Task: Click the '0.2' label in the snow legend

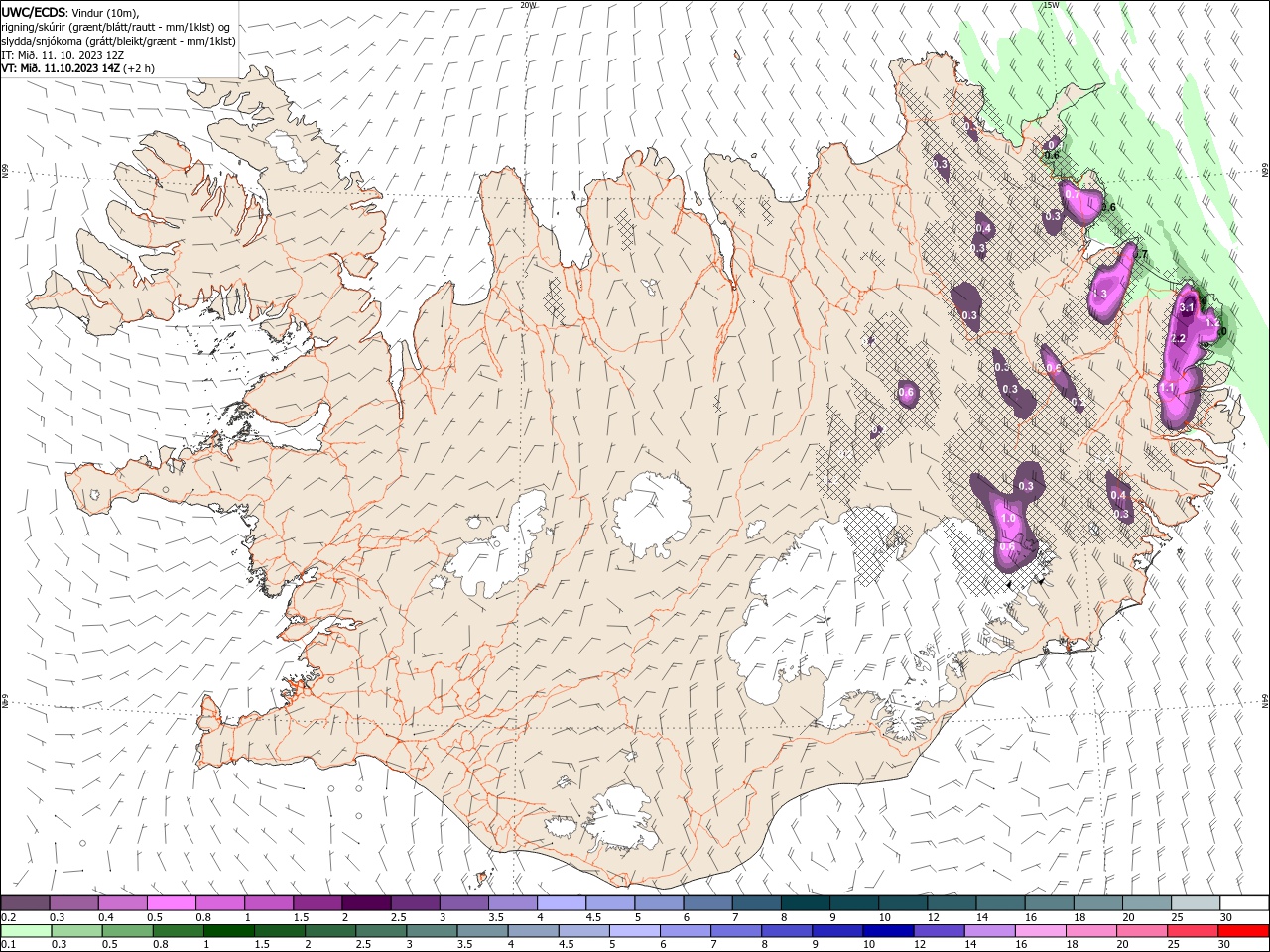Action: tap(8, 917)
